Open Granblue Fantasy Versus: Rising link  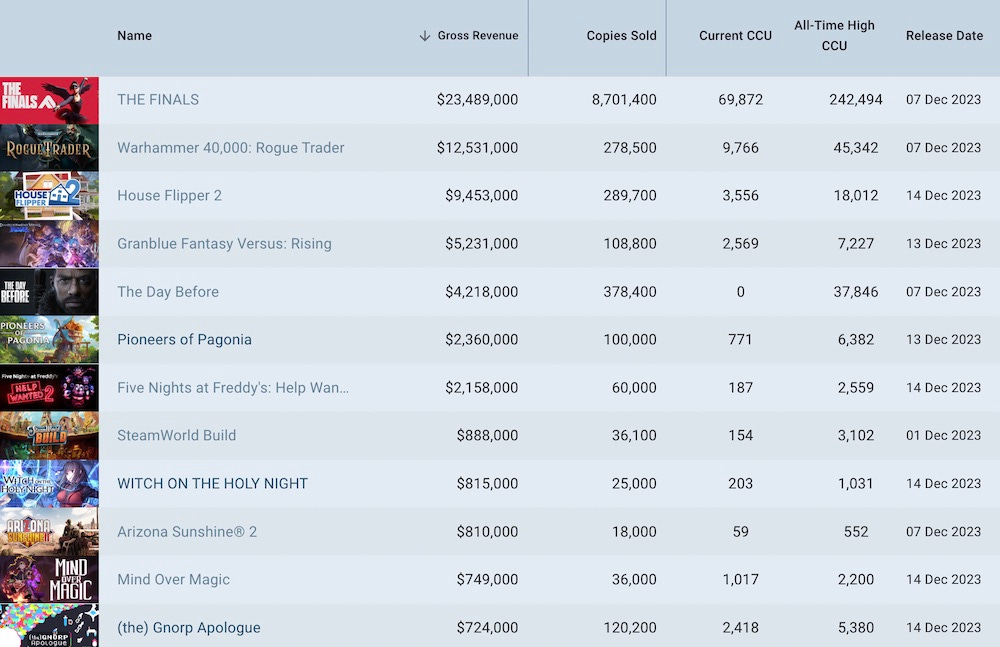(224, 244)
